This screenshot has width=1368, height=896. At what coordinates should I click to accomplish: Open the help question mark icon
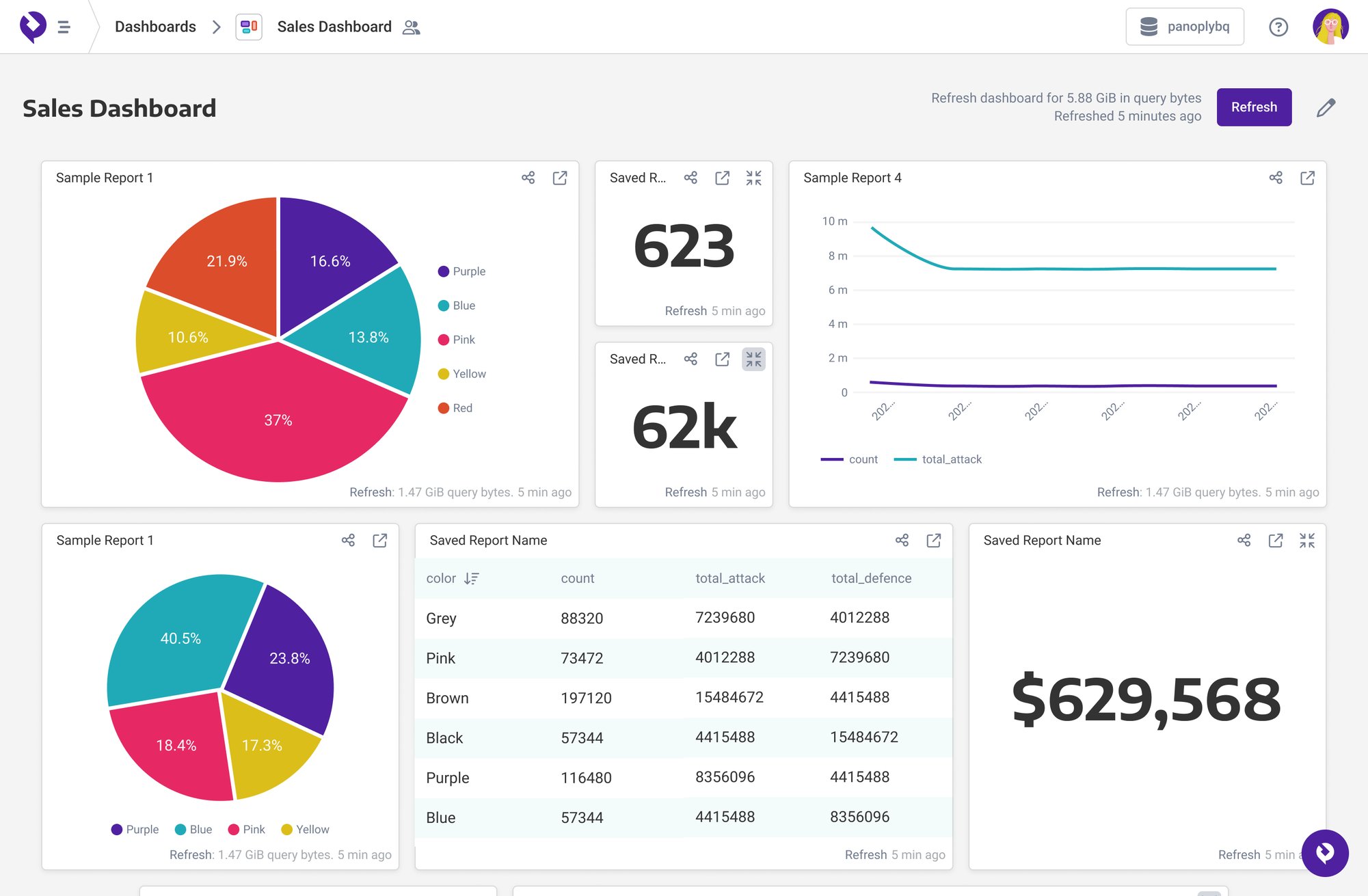[1278, 27]
